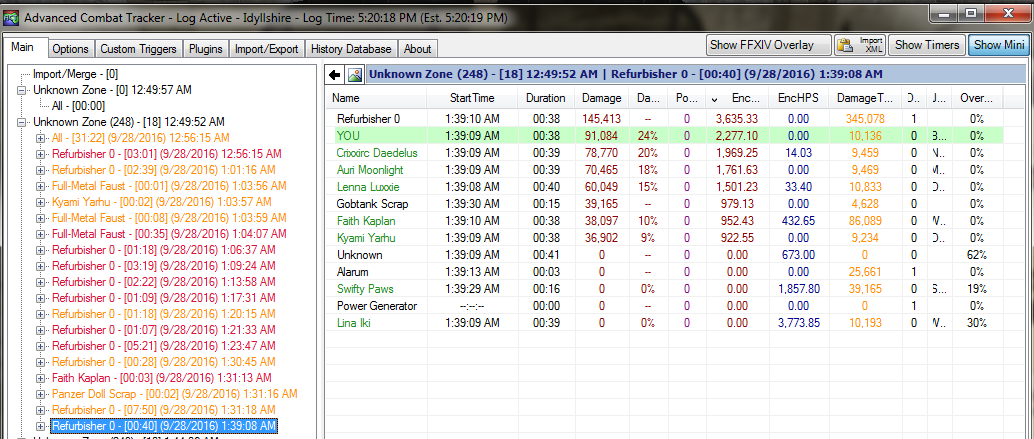Select Import/Merge - [0] tree item
The height and width of the screenshot is (439, 1034).
(76, 74)
